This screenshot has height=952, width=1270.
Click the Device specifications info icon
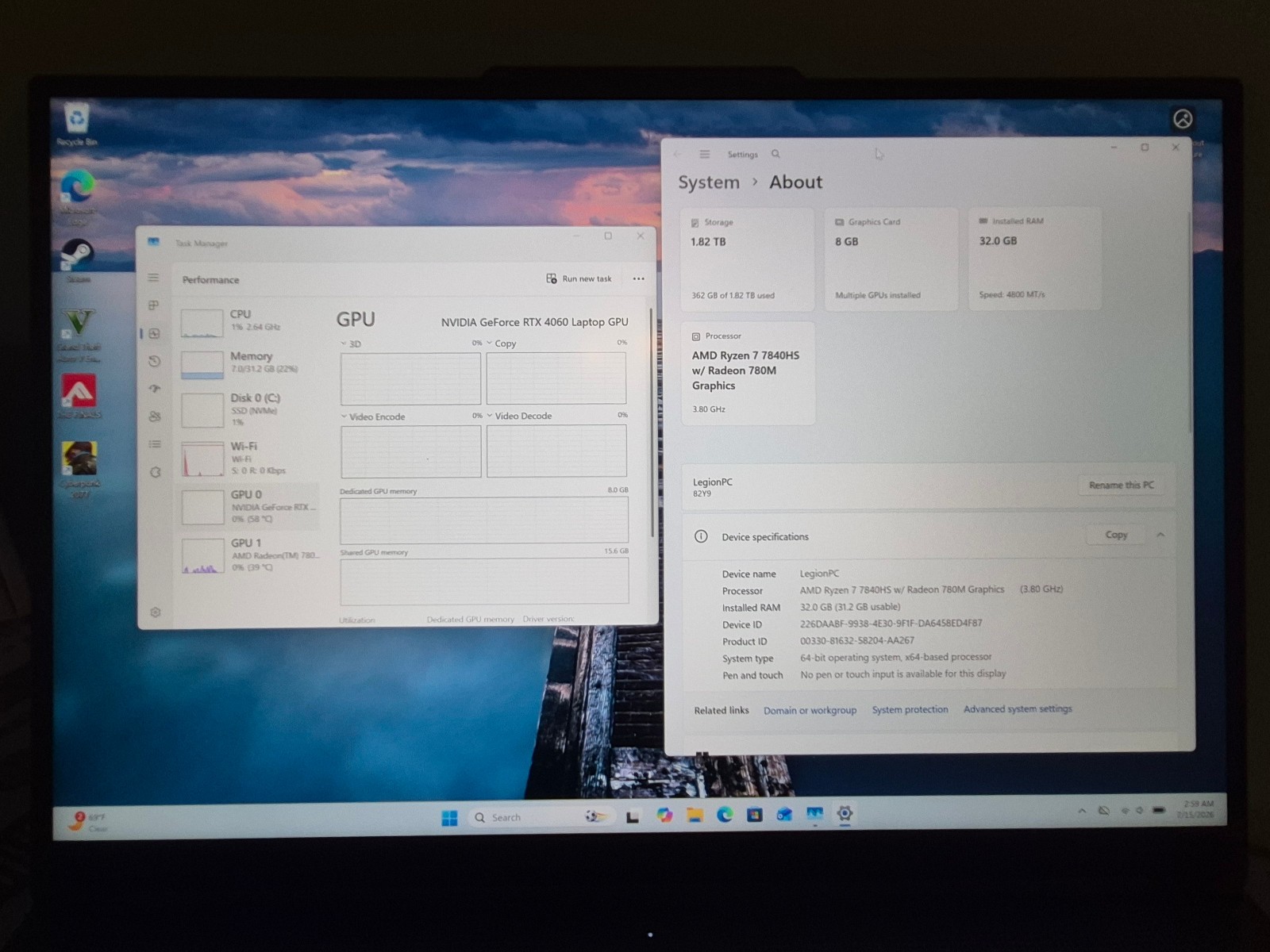coord(701,536)
